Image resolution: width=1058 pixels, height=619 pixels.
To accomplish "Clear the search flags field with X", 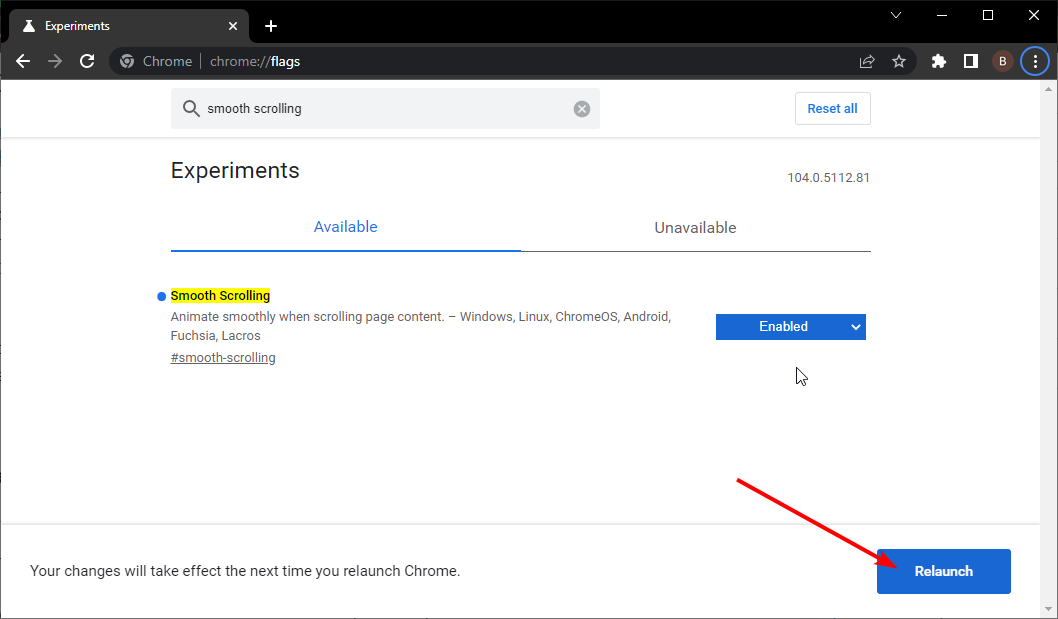I will (x=582, y=109).
